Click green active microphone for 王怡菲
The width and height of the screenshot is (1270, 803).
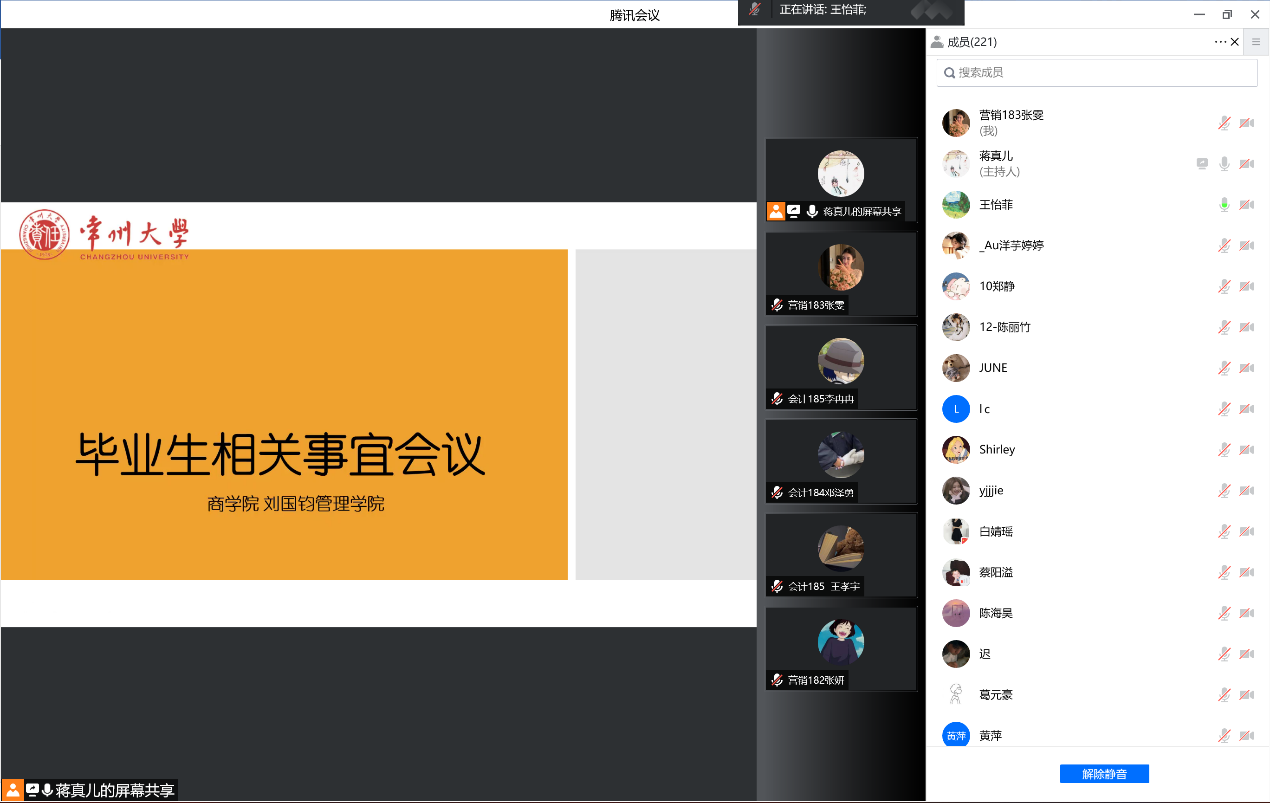[x=1224, y=205]
